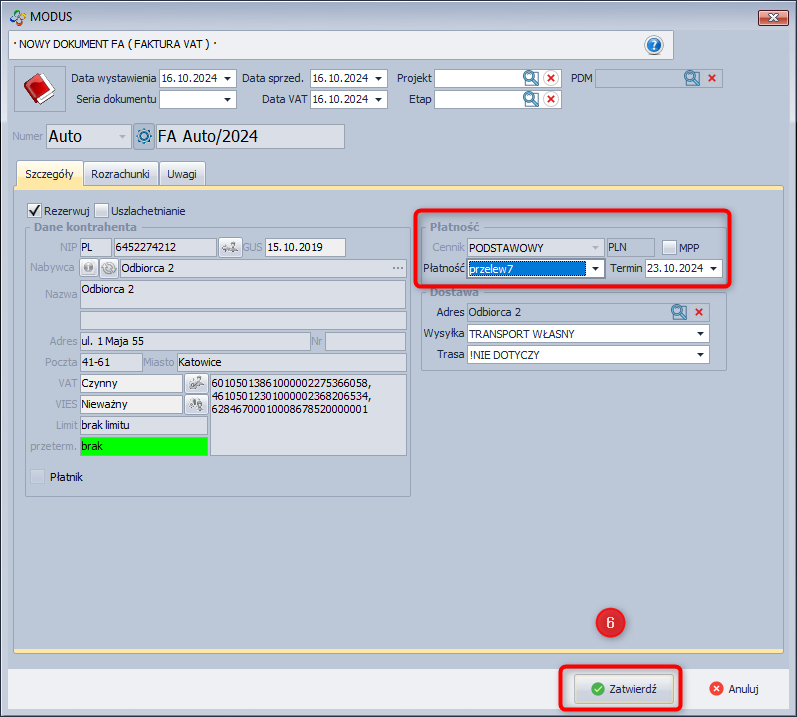Click the GUS lookup icon next to NIP
797x717 pixels.
tap(231, 247)
